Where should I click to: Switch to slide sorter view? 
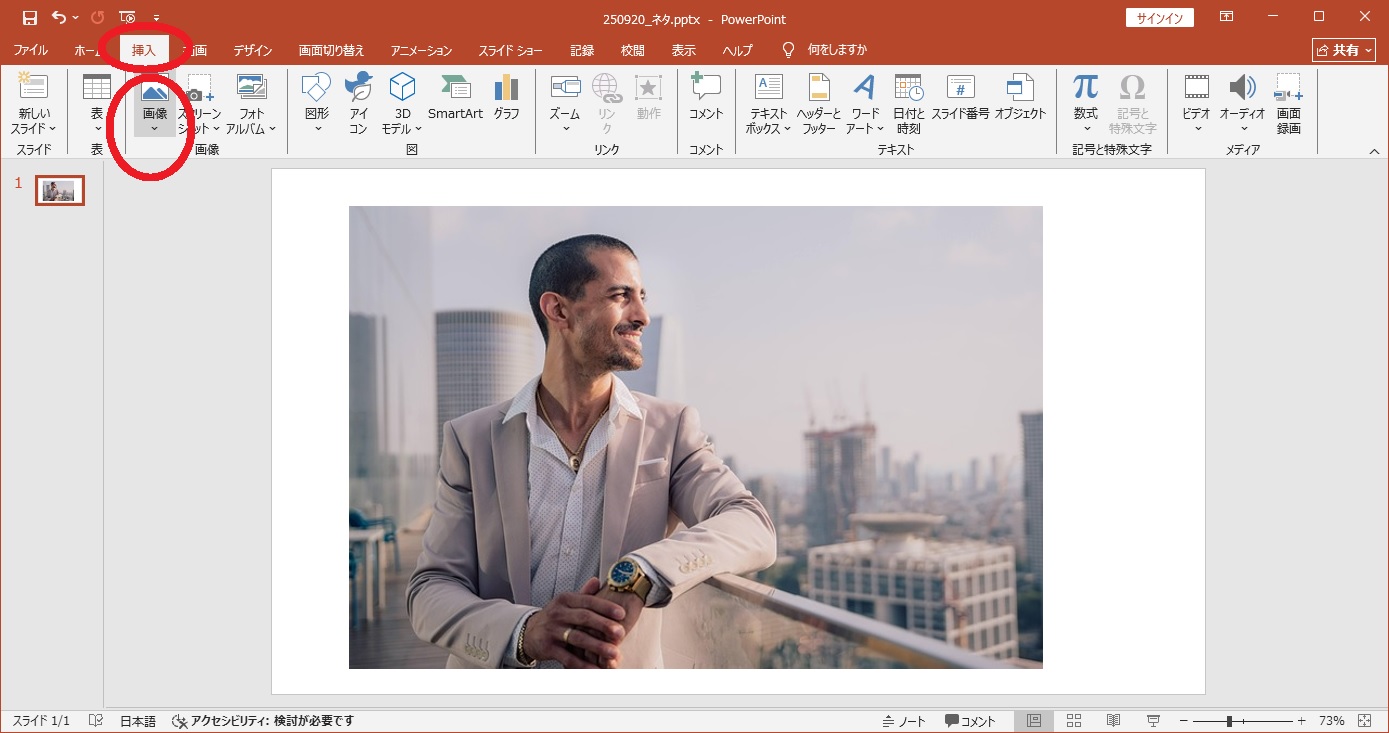[x=1074, y=721]
